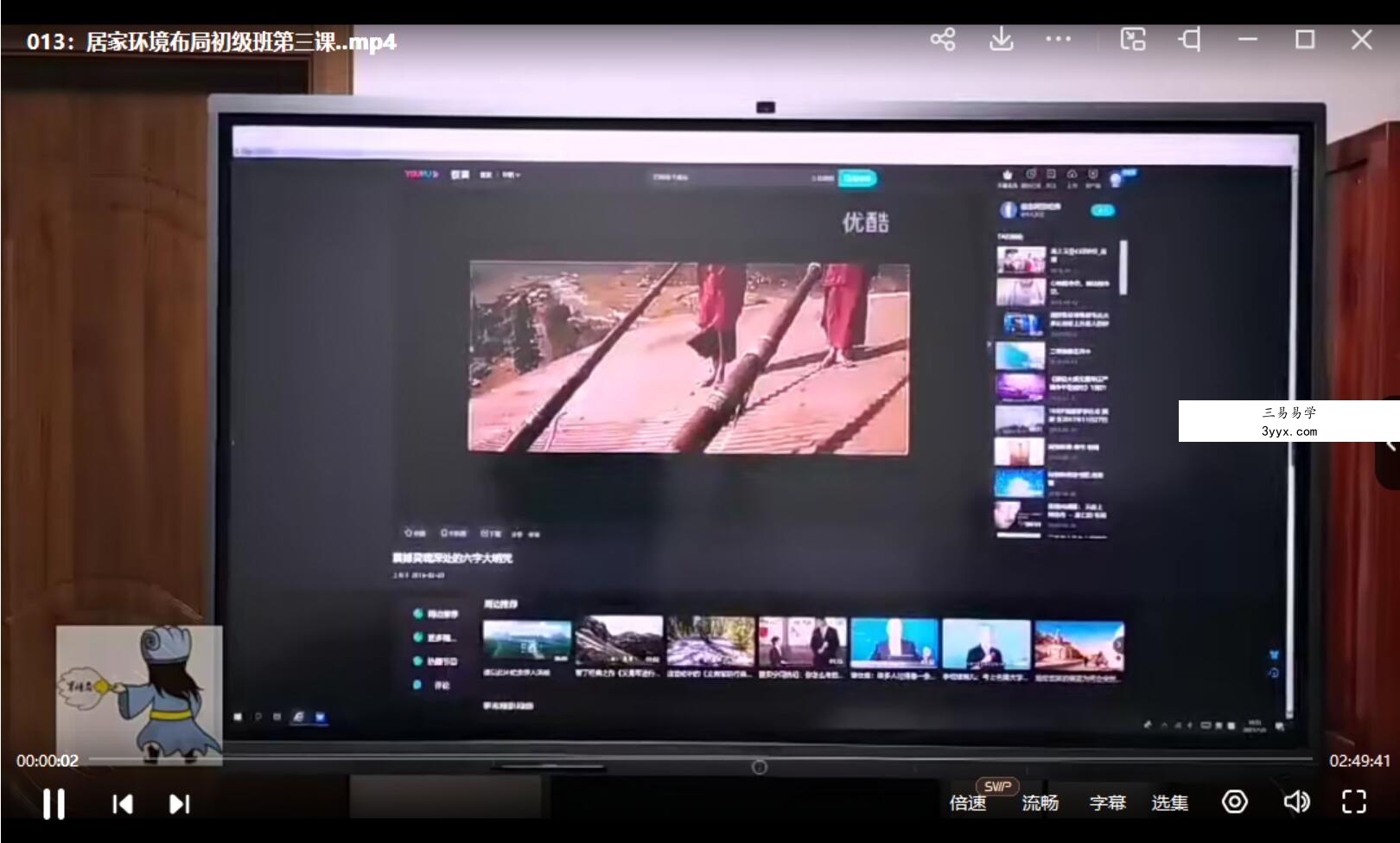Skip to the next video
The height and width of the screenshot is (843, 1400).
179,804
